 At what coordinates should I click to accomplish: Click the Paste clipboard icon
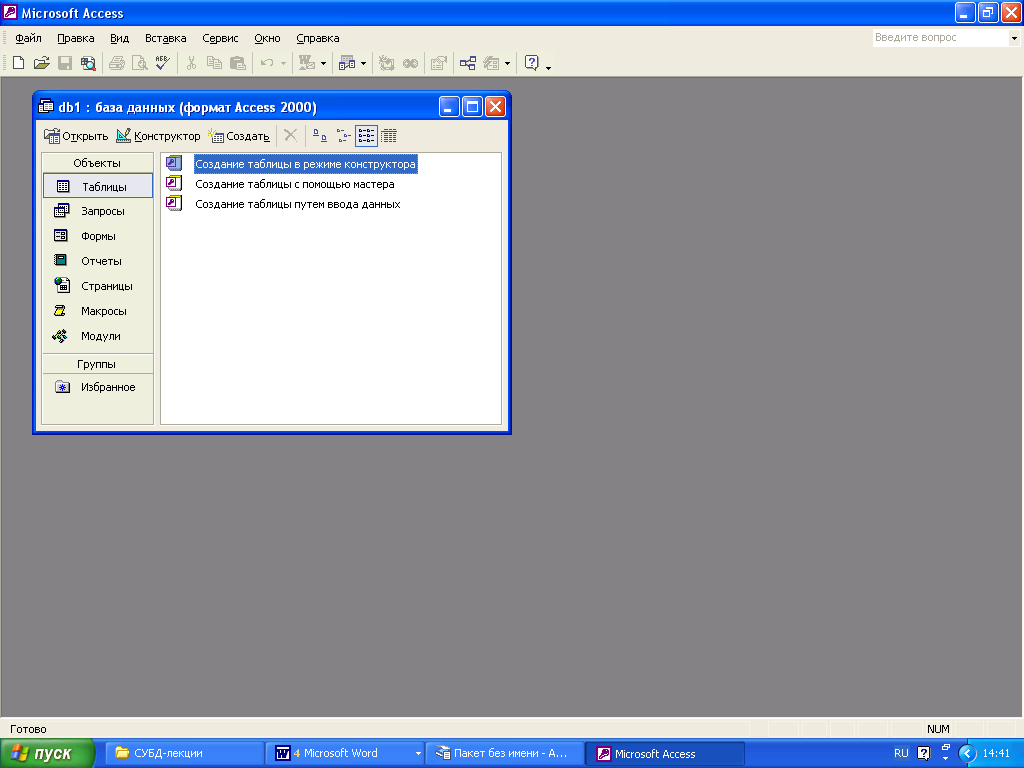[238, 63]
